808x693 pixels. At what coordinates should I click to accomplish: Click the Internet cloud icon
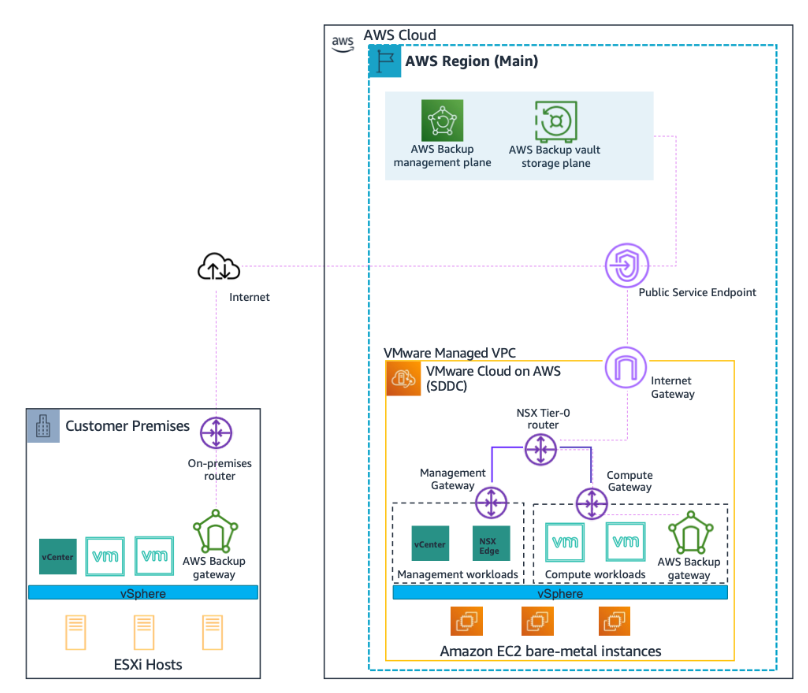click(218, 266)
